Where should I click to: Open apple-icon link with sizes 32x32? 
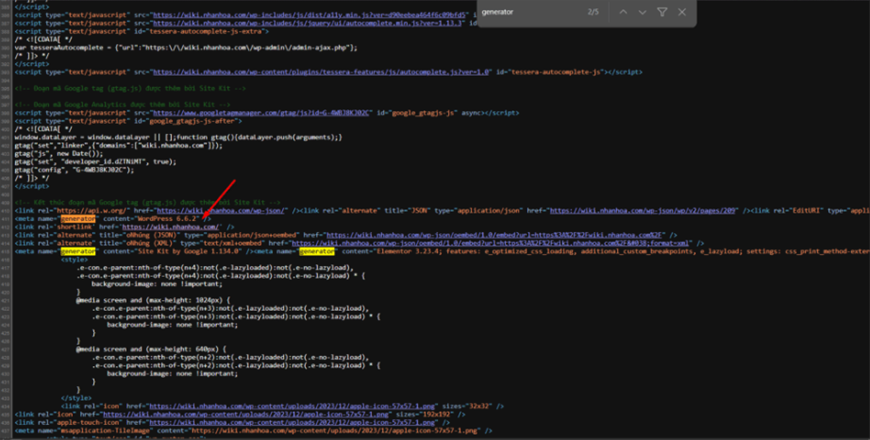point(293,406)
